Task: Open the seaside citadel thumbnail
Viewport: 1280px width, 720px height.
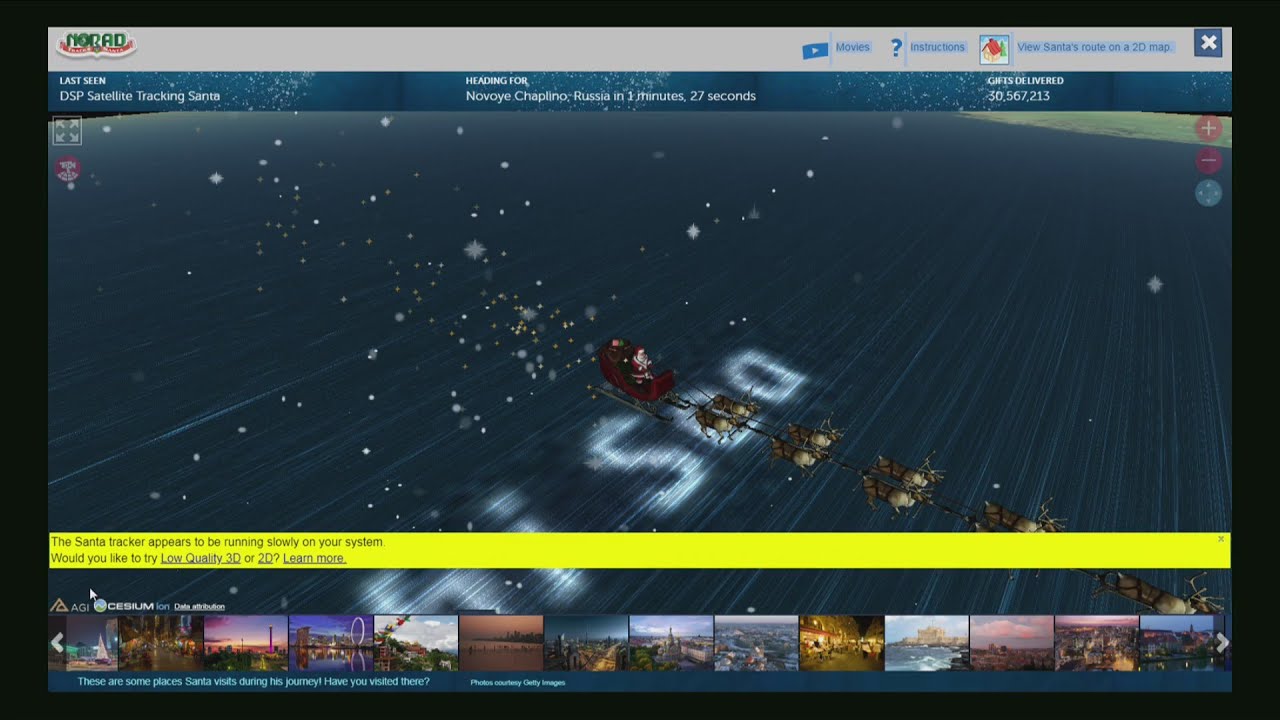Action: [926, 643]
